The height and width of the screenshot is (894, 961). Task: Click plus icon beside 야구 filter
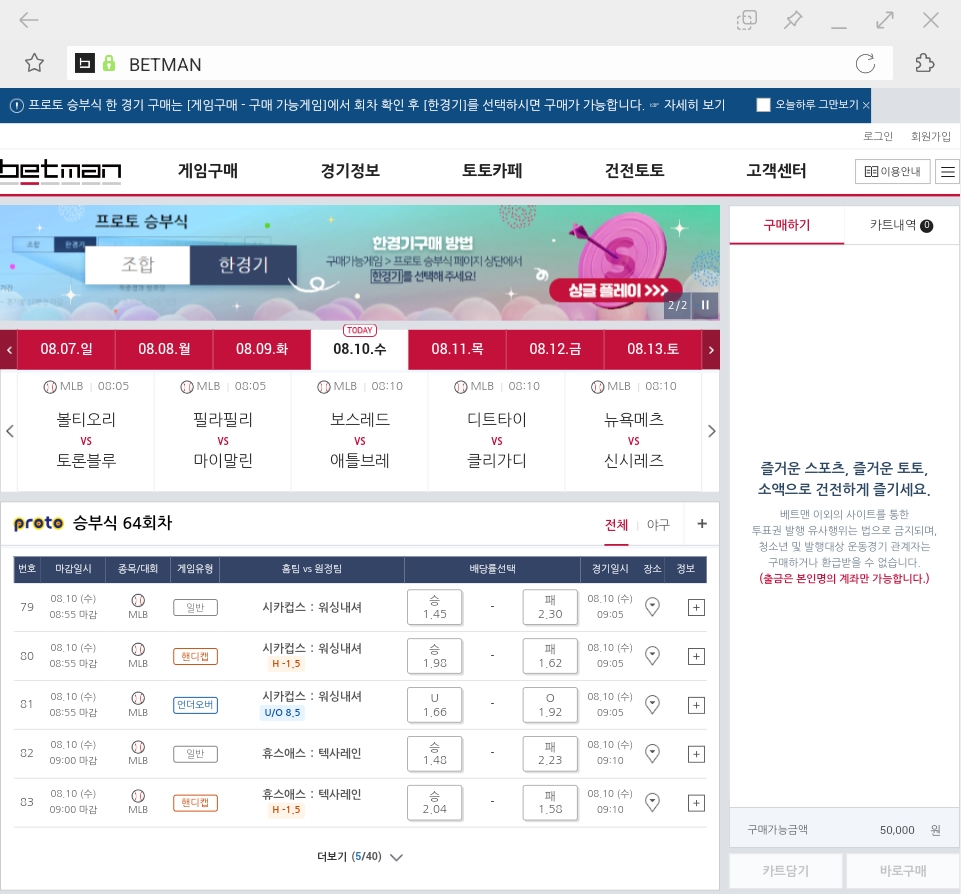click(x=702, y=523)
